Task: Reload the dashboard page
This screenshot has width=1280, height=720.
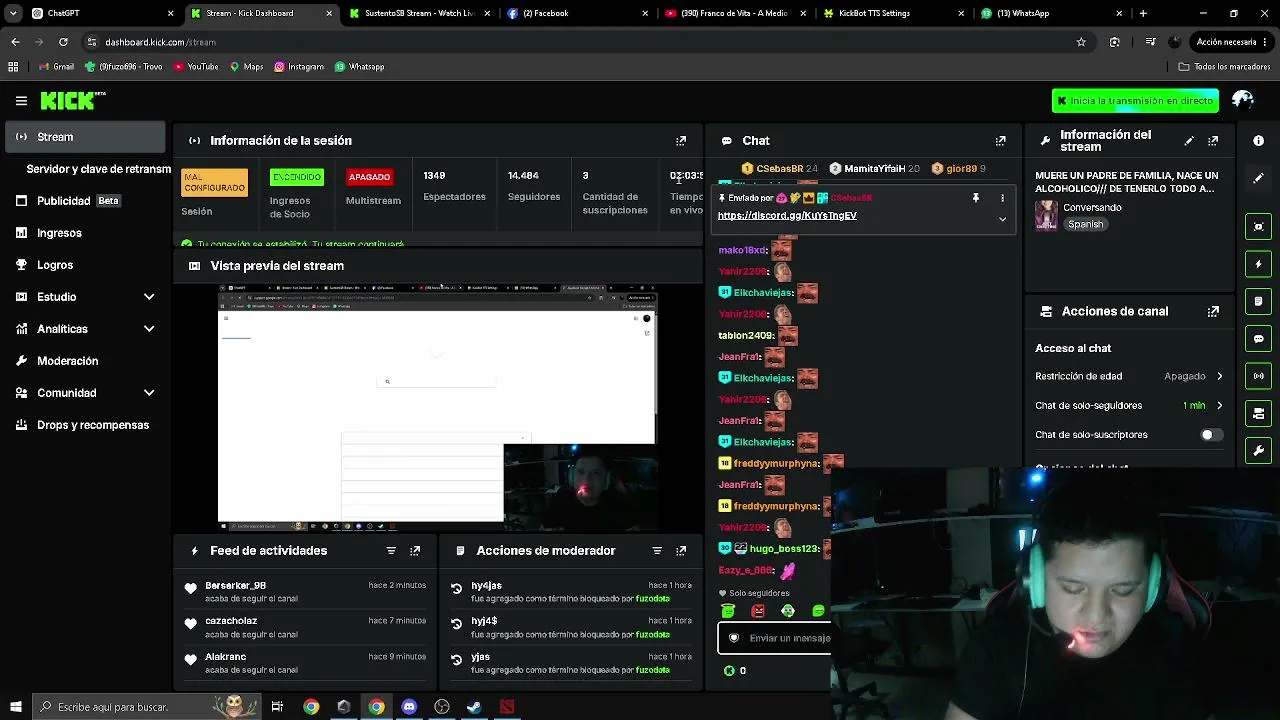Action: click(x=63, y=42)
